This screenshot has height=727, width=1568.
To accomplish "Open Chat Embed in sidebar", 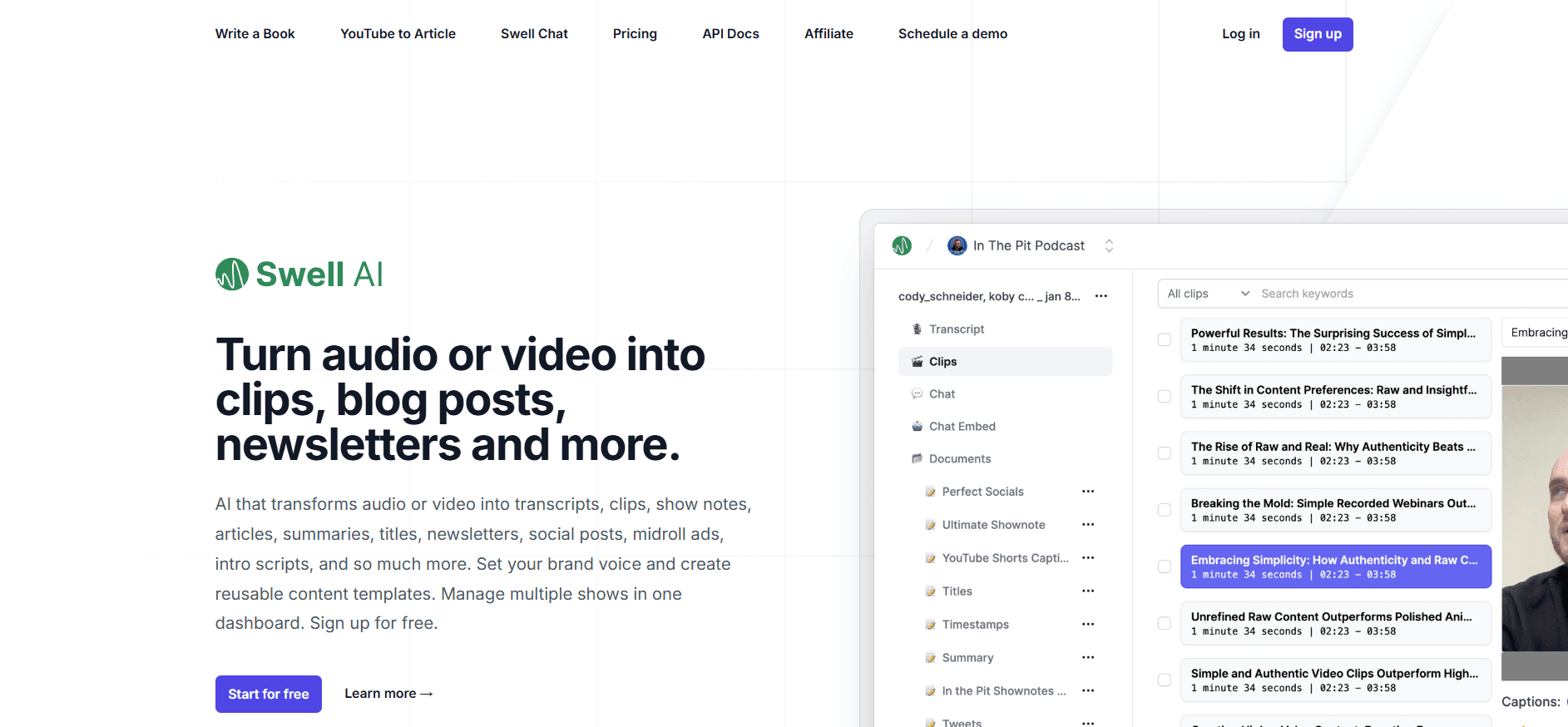I will (x=1005, y=427).
